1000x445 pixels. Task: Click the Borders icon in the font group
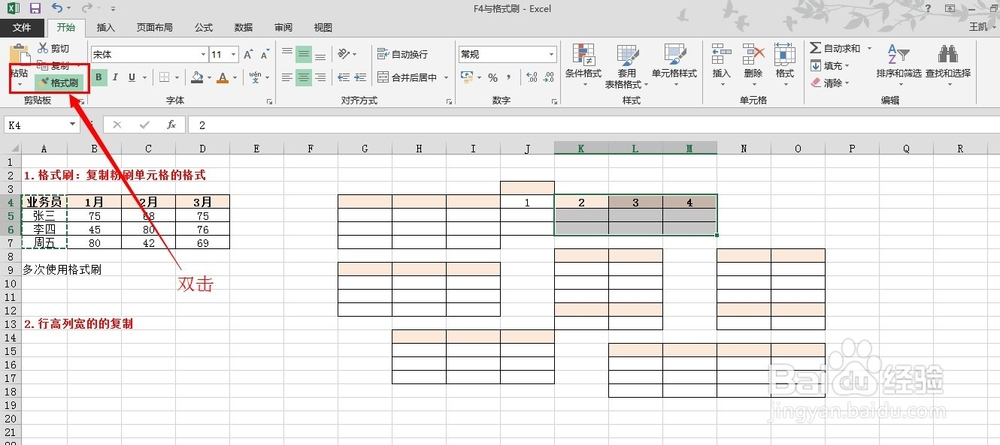click(165, 77)
